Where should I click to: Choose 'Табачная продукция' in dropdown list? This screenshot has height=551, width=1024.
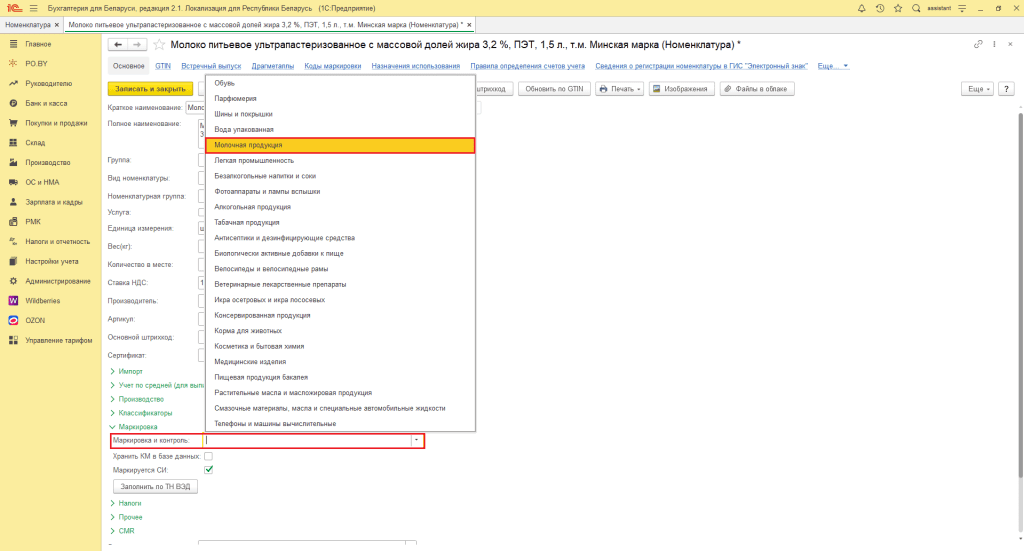coord(246,222)
